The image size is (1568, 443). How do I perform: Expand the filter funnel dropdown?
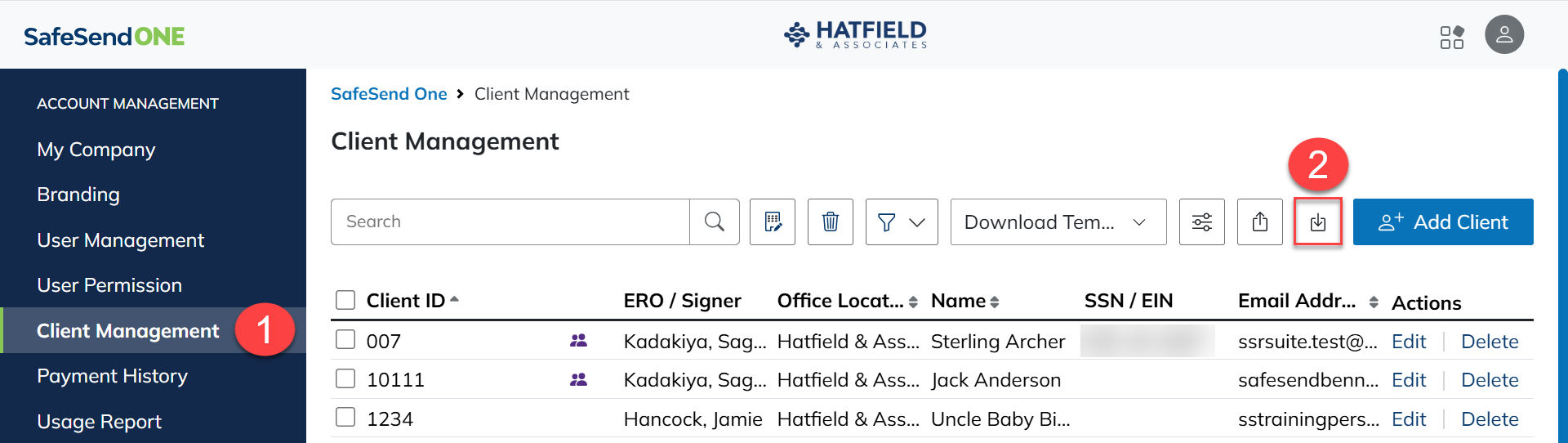(x=902, y=221)
